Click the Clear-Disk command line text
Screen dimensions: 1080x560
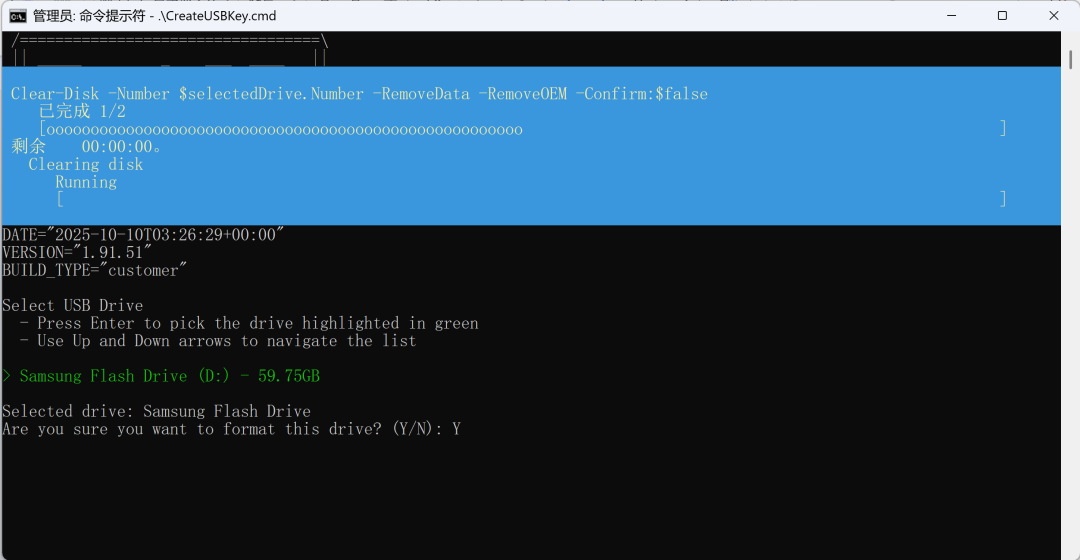[359, 94]
